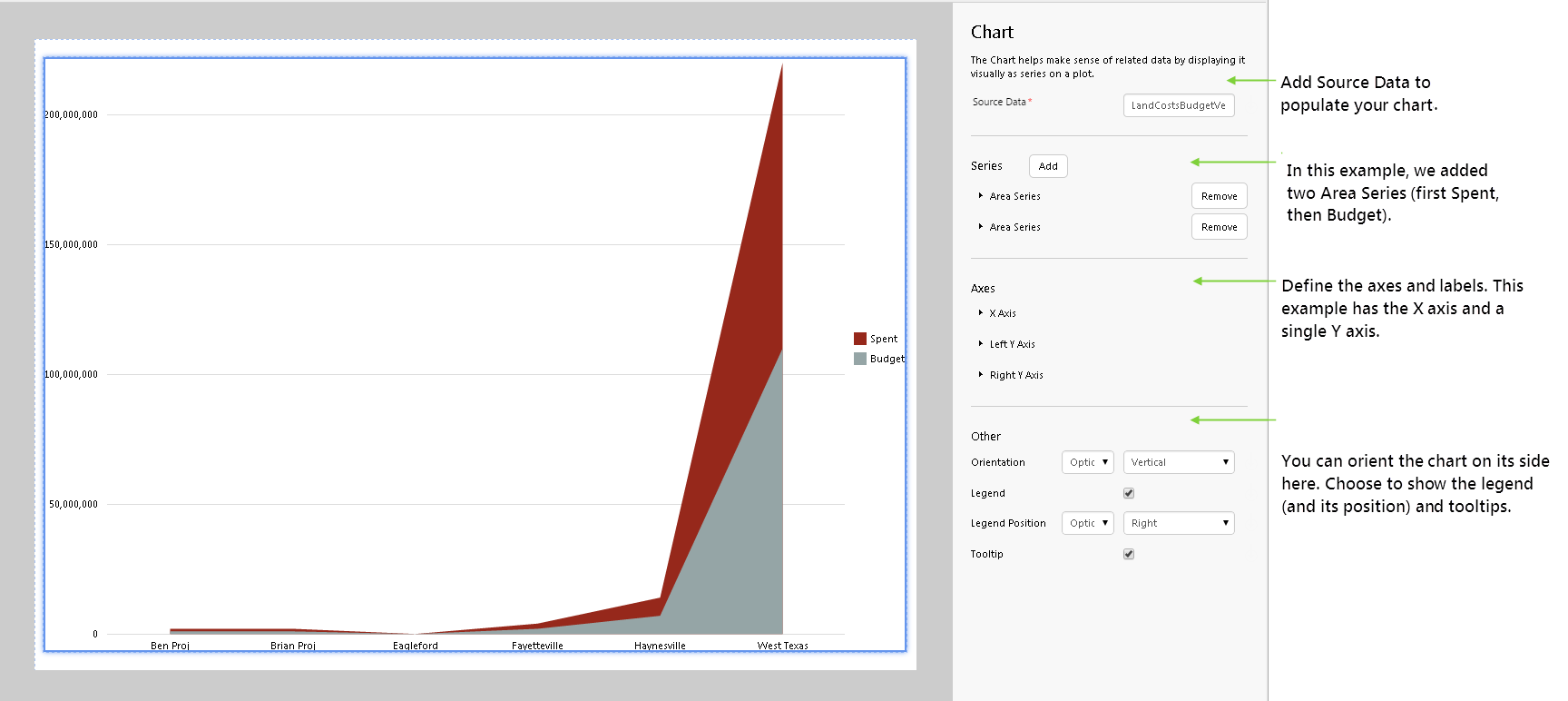Click the Haynesville x-axis label
This screenshot has height=701, width=1568.
coord(660,646)
